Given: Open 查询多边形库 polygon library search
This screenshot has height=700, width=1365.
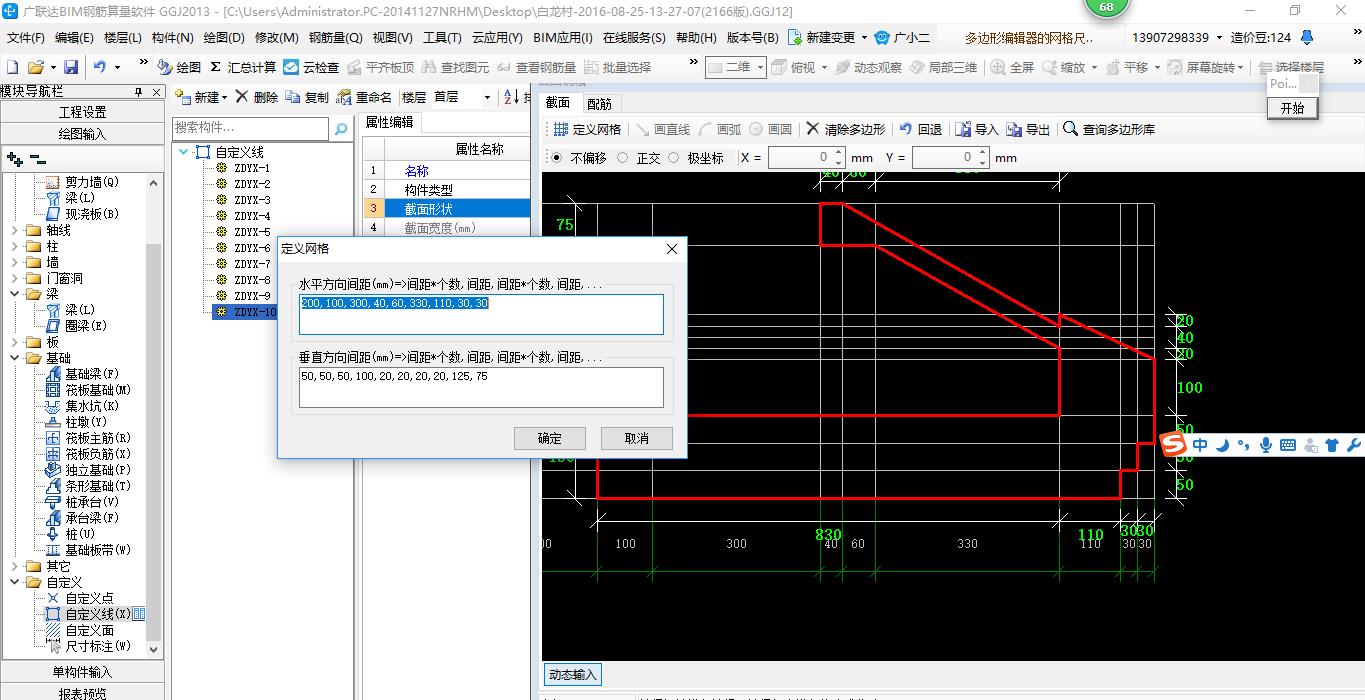Looking at the screenshot, I should (x=1109, y=129).
